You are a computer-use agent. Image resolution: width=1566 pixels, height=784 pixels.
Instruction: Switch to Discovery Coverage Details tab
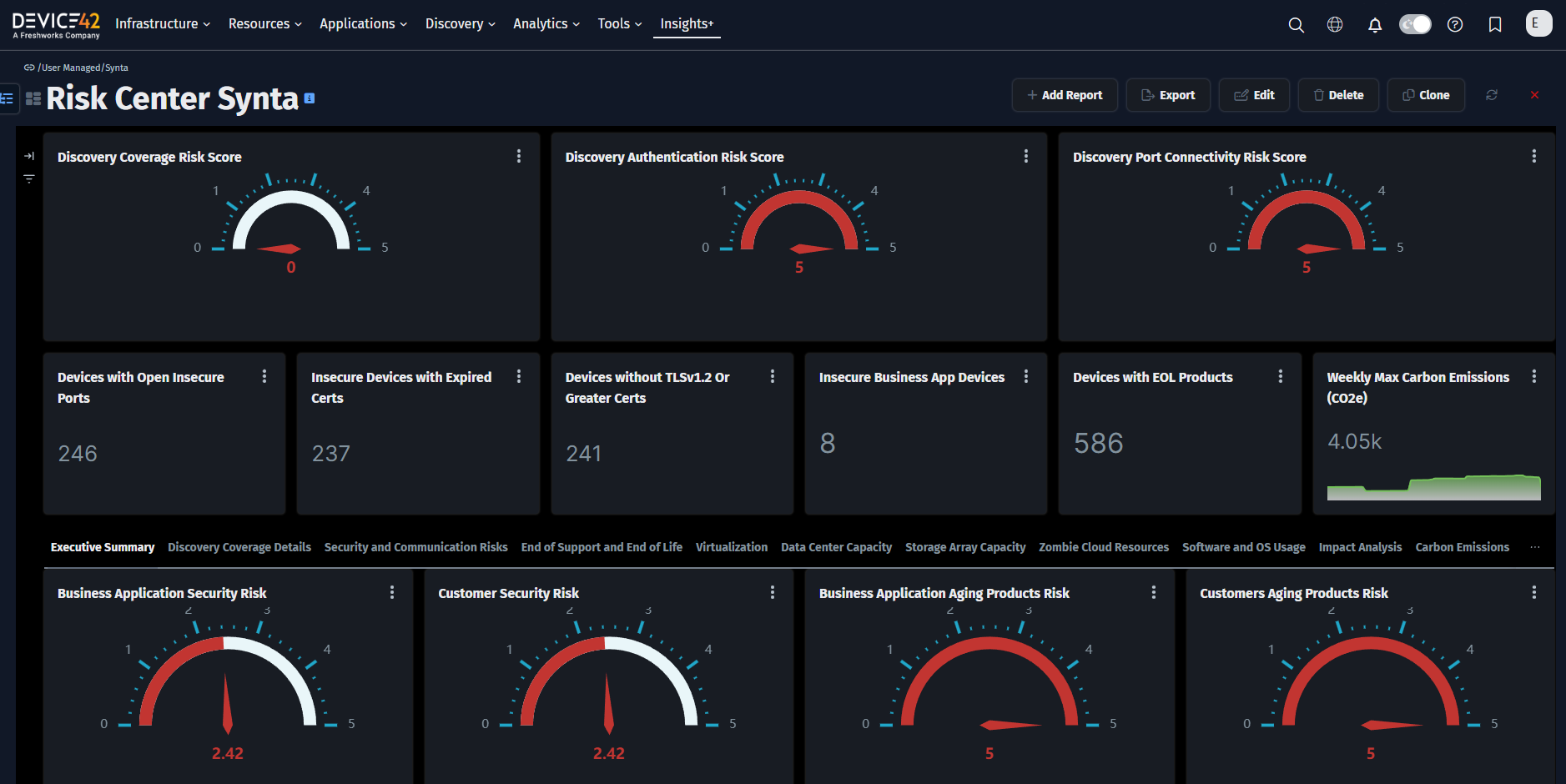pos(239,547)
